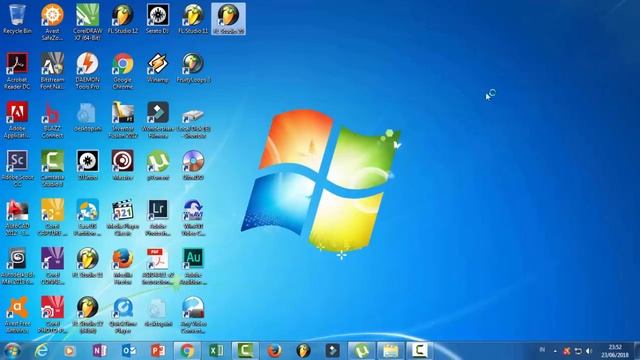Open the Local Disk (E) shortcut
Screen dimensions: 640x360
[x=193, y=122]
